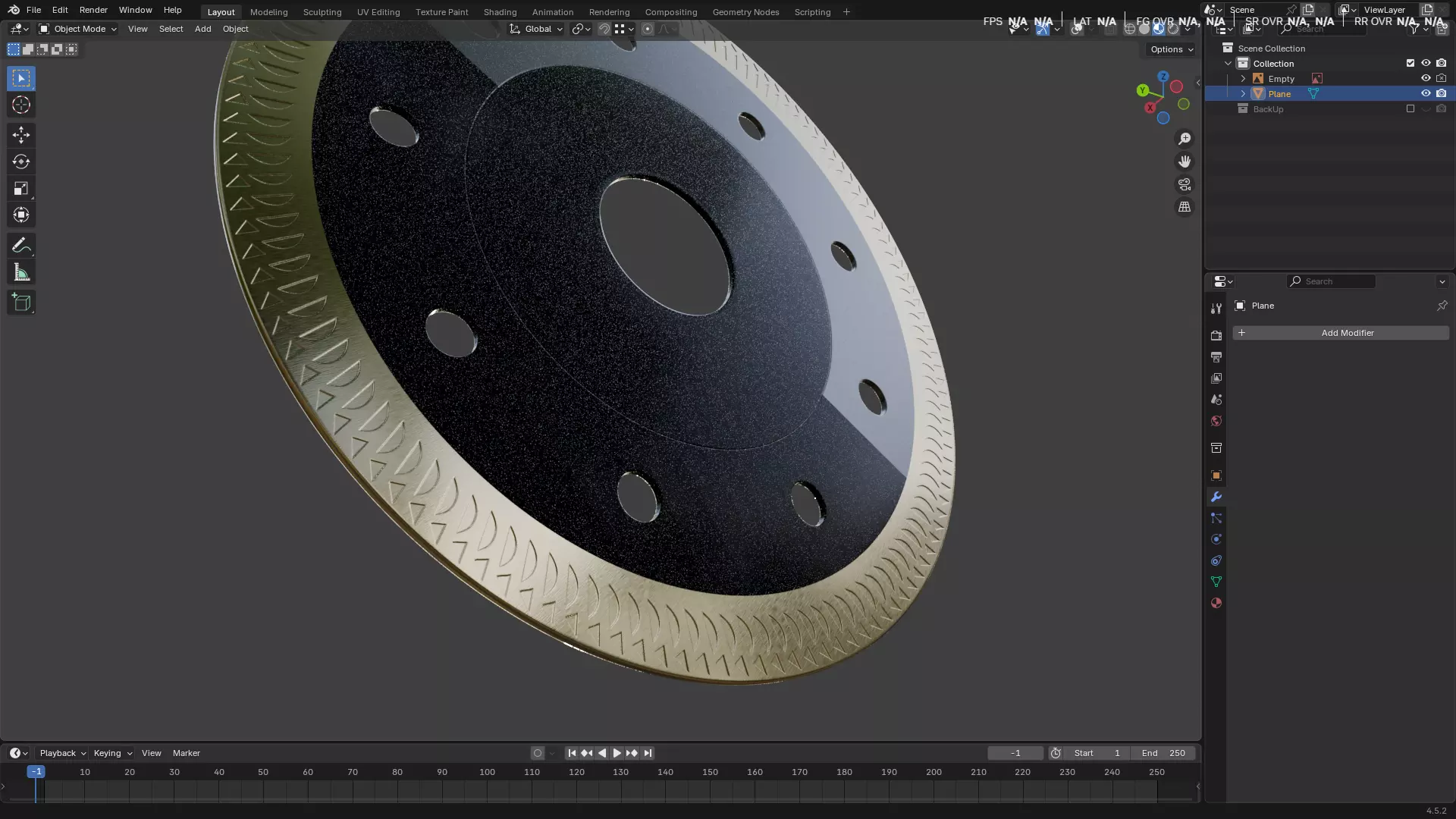Select the Measure tool
This screenshot has width=1456, height=819.
pos(21,272)
